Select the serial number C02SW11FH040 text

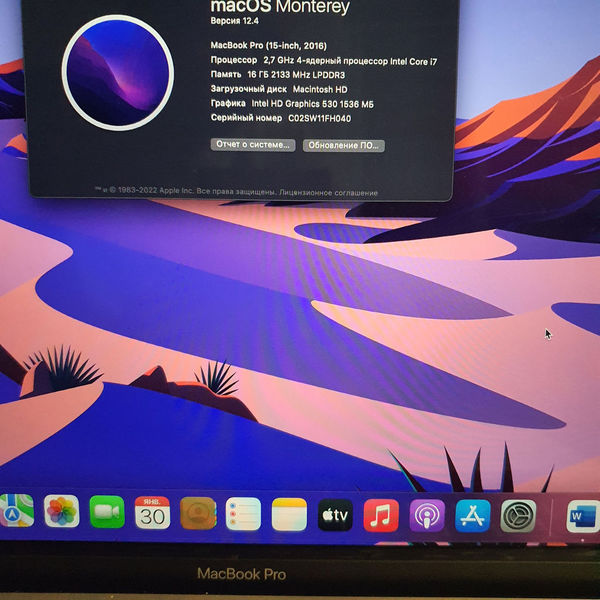[x=320, y=119]
